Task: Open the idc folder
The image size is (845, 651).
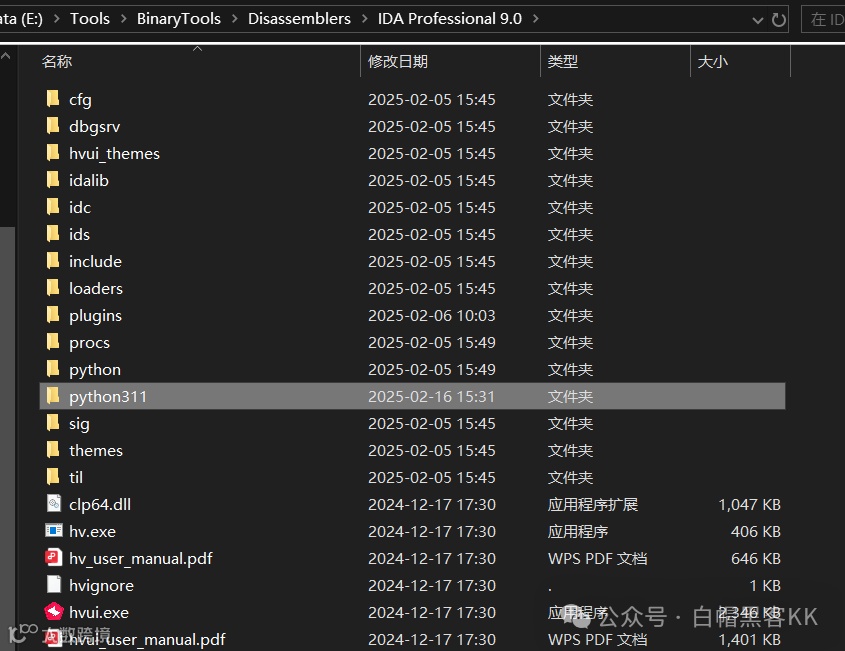Action: tap(80, 207)
